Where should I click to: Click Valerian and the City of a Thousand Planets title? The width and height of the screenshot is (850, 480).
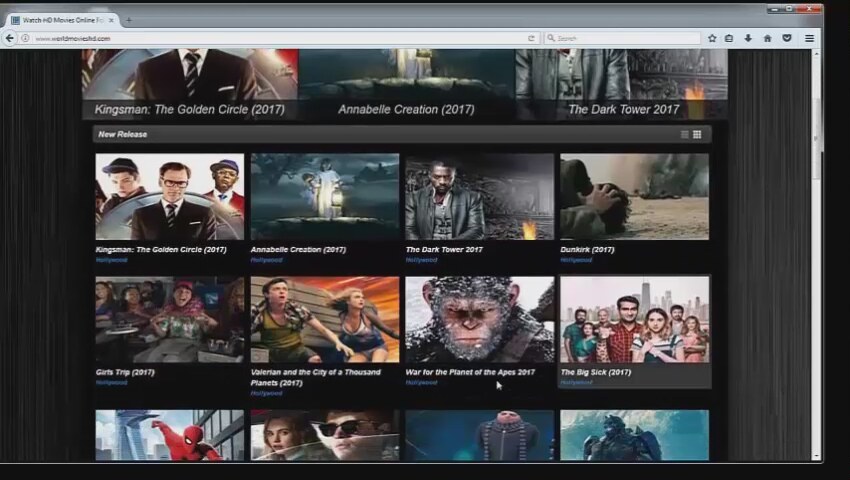[x=315, y=377]
